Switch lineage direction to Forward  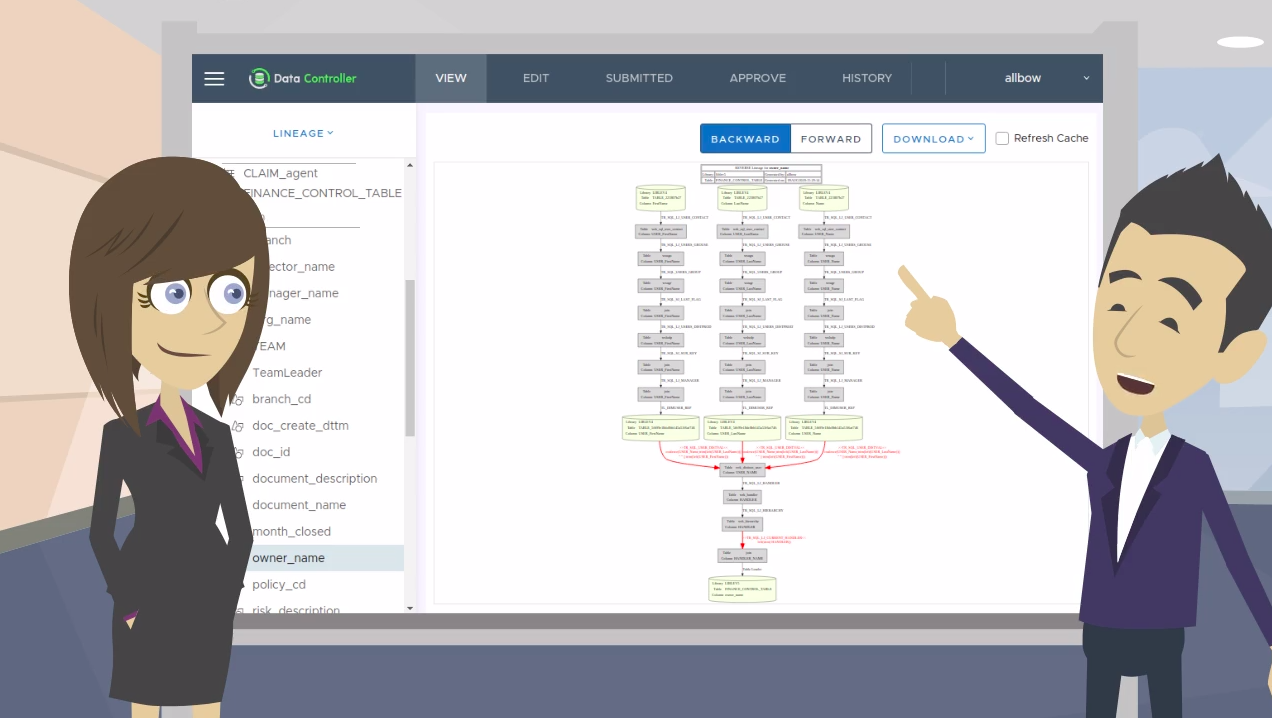[x=830, y=139]
